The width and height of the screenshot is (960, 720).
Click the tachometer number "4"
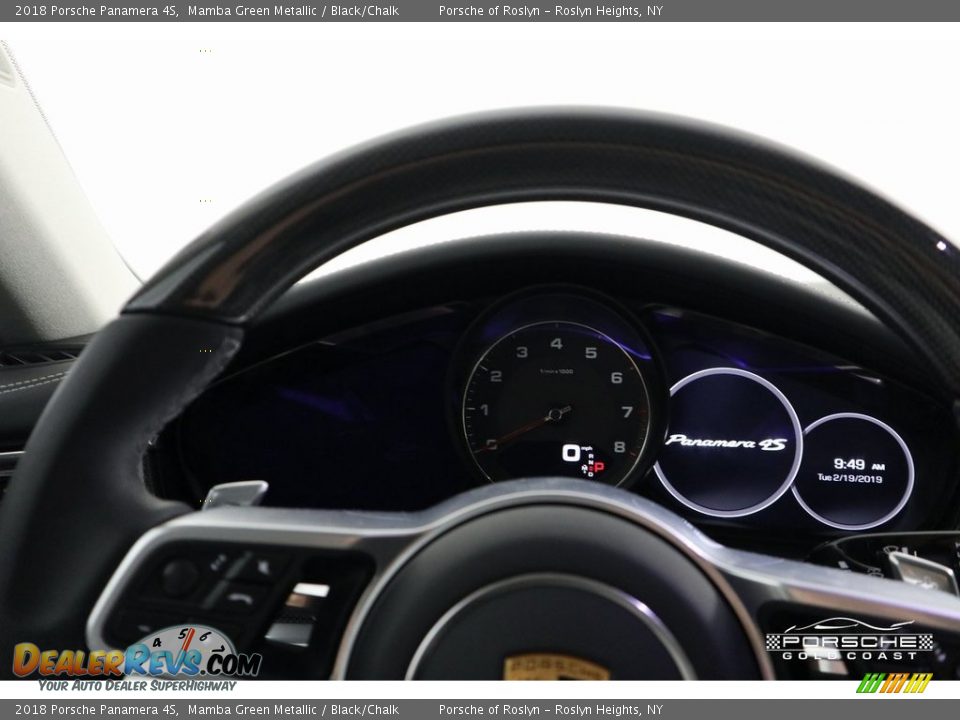(556, 343)
